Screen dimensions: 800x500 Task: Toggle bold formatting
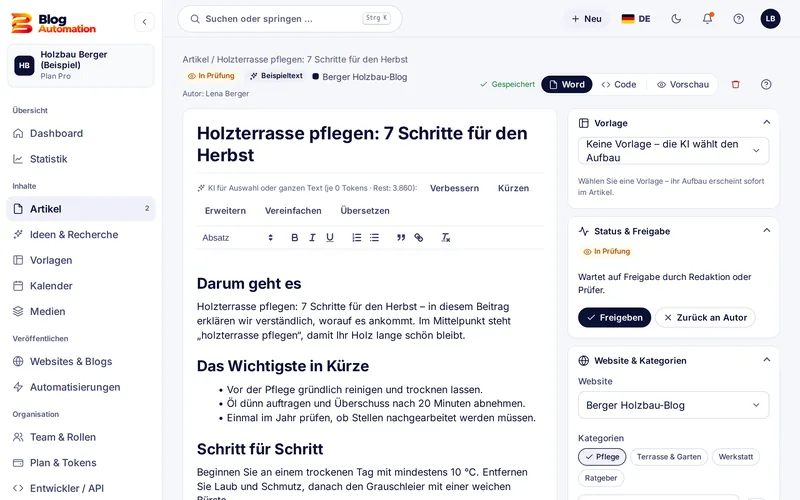[x=294, y=238]
